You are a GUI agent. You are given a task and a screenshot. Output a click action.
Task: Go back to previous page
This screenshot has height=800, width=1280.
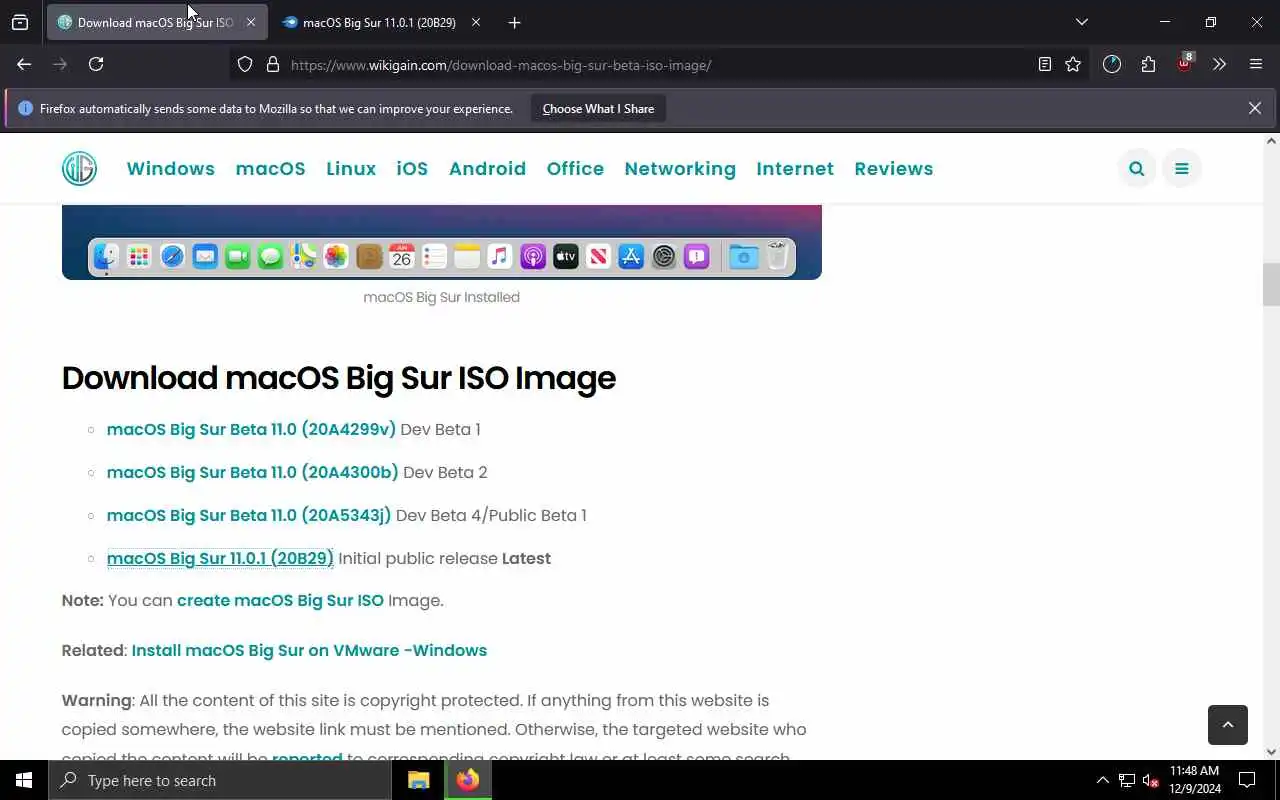click(x=24, y=64)
